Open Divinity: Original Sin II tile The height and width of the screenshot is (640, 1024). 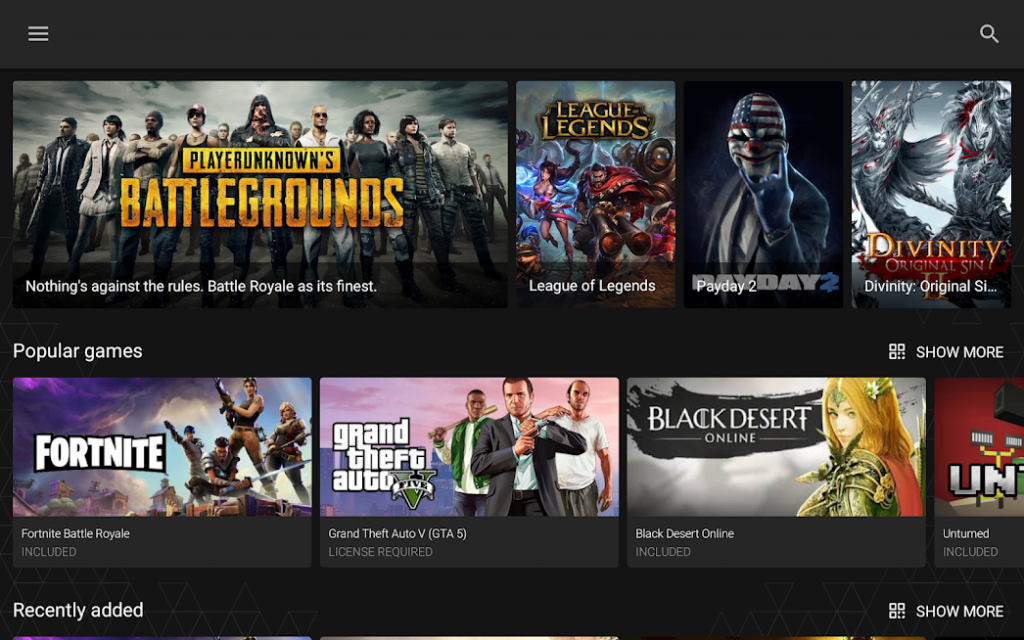point(931,194)
